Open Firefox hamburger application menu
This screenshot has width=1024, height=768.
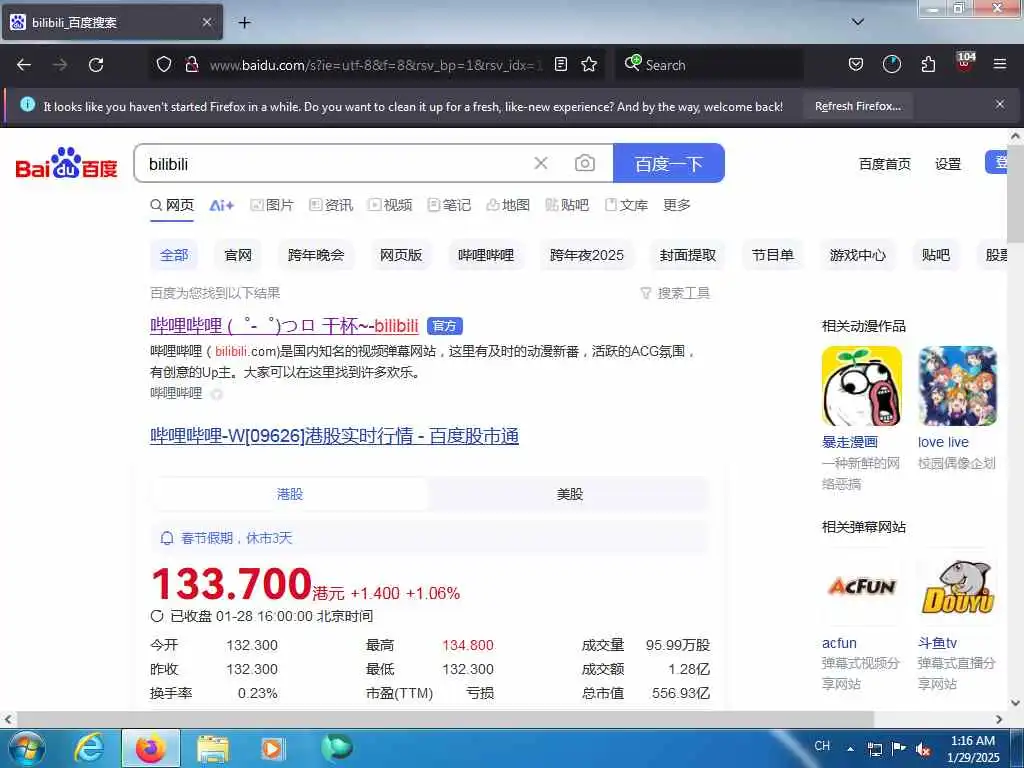click(1000, 64)
